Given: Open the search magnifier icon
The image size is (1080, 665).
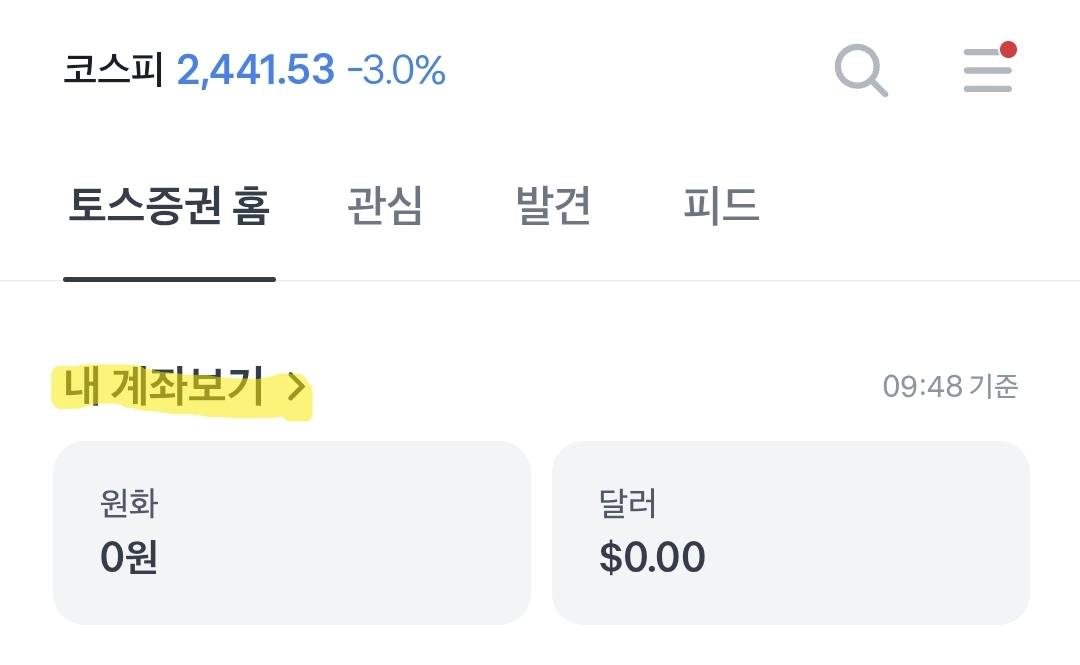Looking at the screenshot, I should click(x=861, y=70).
